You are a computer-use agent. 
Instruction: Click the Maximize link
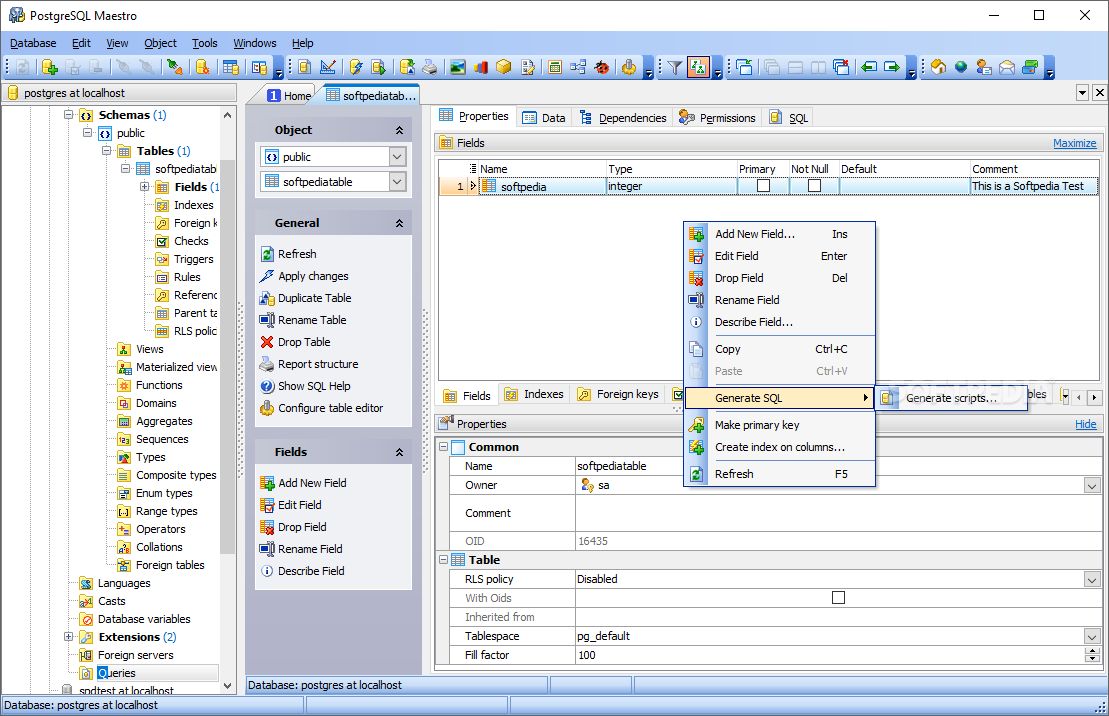click(1074, 143)
